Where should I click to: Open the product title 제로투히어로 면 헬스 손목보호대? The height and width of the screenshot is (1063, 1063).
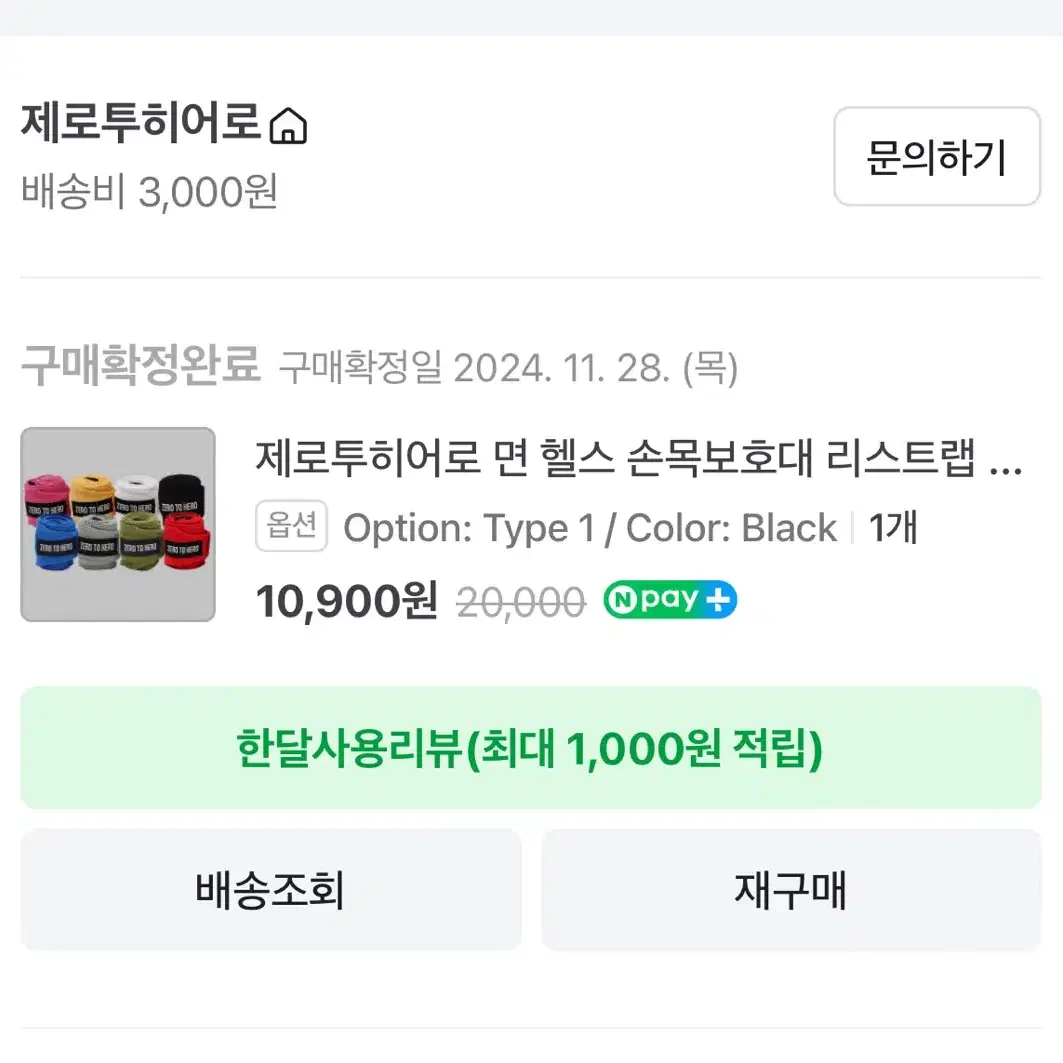point(615,458)
